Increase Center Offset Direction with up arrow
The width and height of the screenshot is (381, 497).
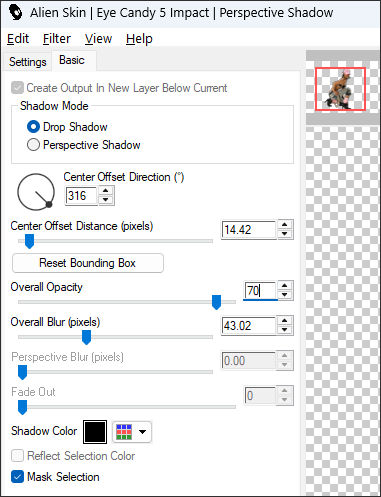coord(106,191)
